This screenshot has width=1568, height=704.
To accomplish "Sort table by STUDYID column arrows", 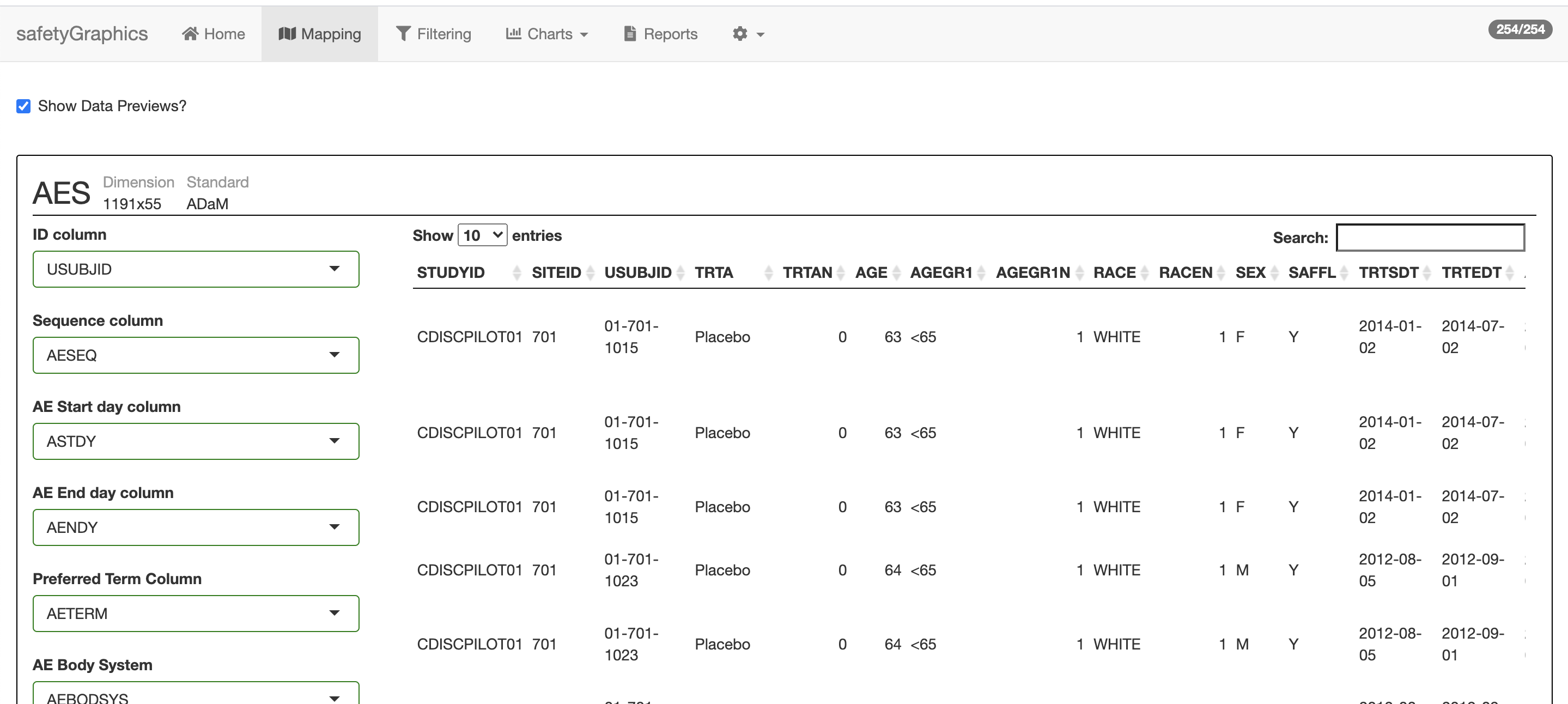I will pos(517,273).
